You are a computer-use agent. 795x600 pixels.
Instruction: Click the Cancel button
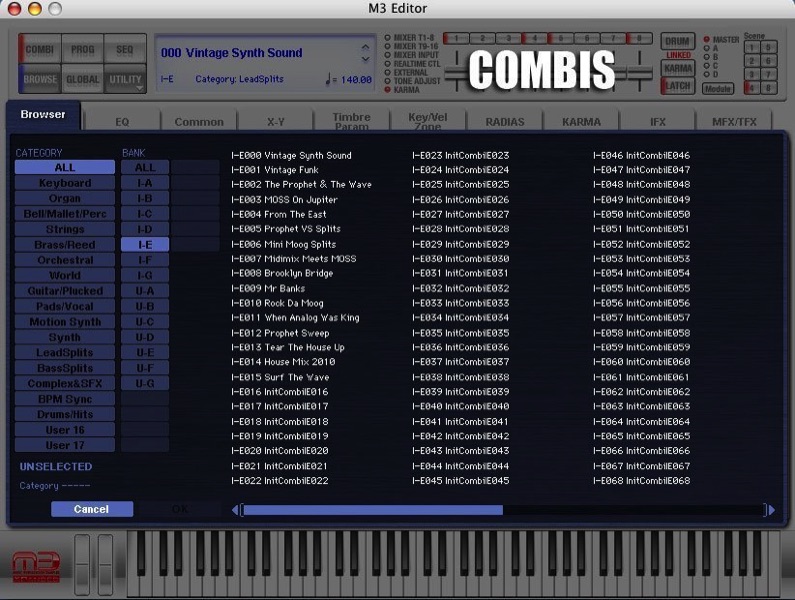coord(92,509)
